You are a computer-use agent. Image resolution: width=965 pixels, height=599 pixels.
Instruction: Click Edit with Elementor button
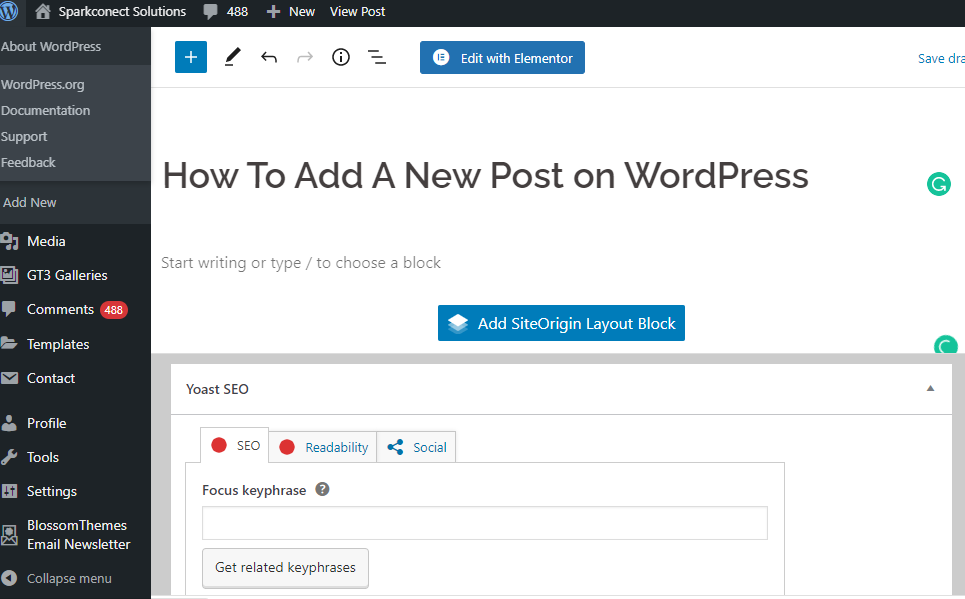click(x=502, y=58)
